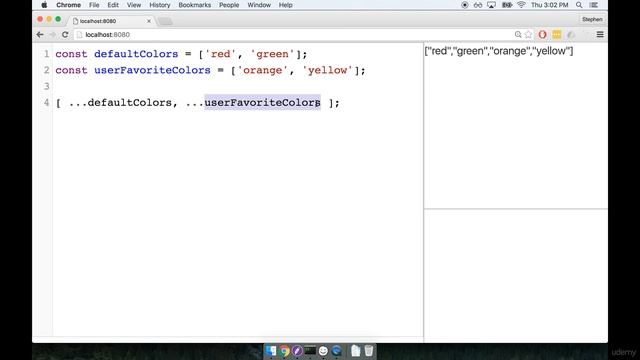Viewport: 640px width, 360px height.
Task: Reload the localhost page
Action: coord(65,35)
